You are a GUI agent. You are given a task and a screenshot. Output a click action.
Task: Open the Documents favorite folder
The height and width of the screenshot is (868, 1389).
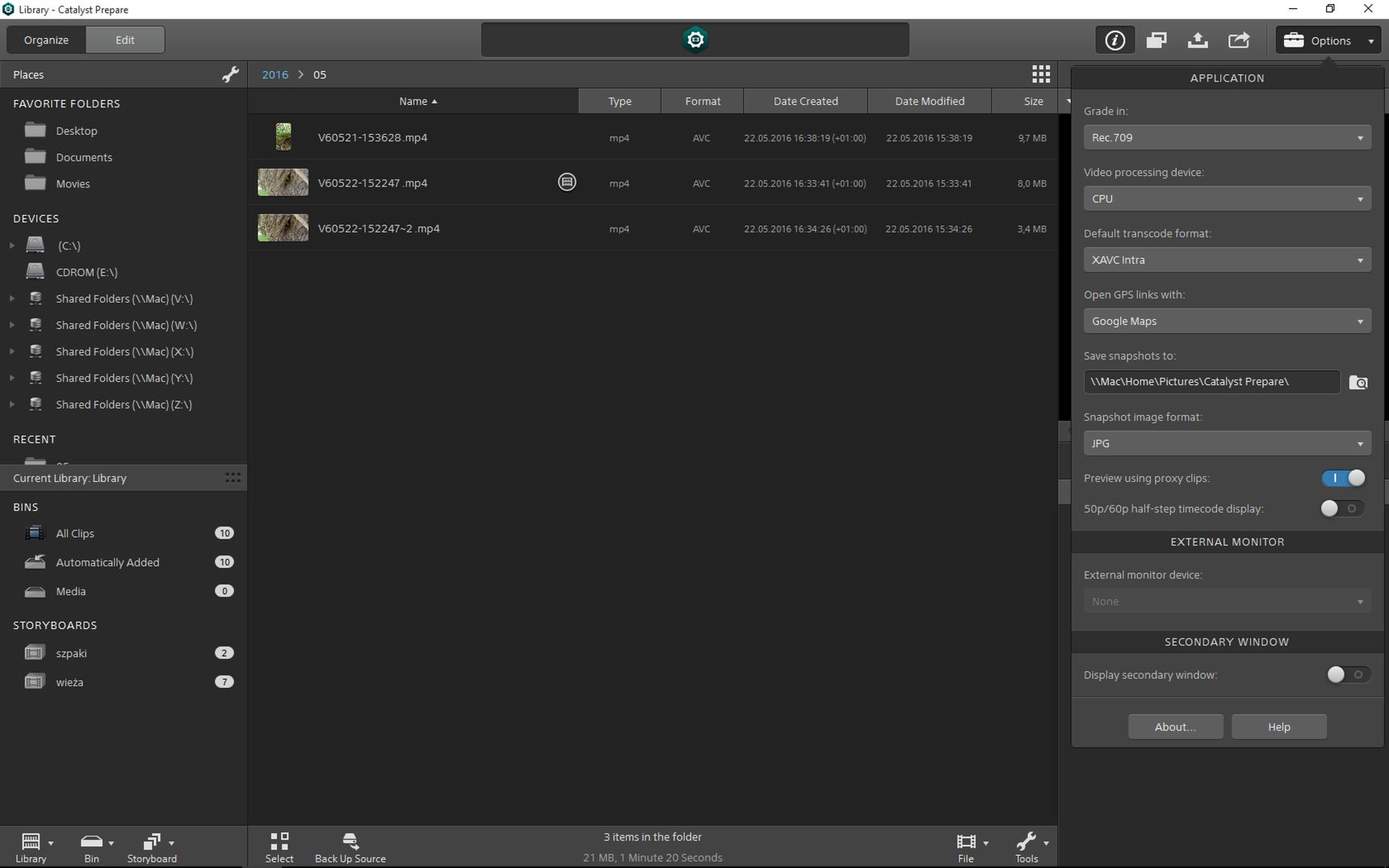83,157
